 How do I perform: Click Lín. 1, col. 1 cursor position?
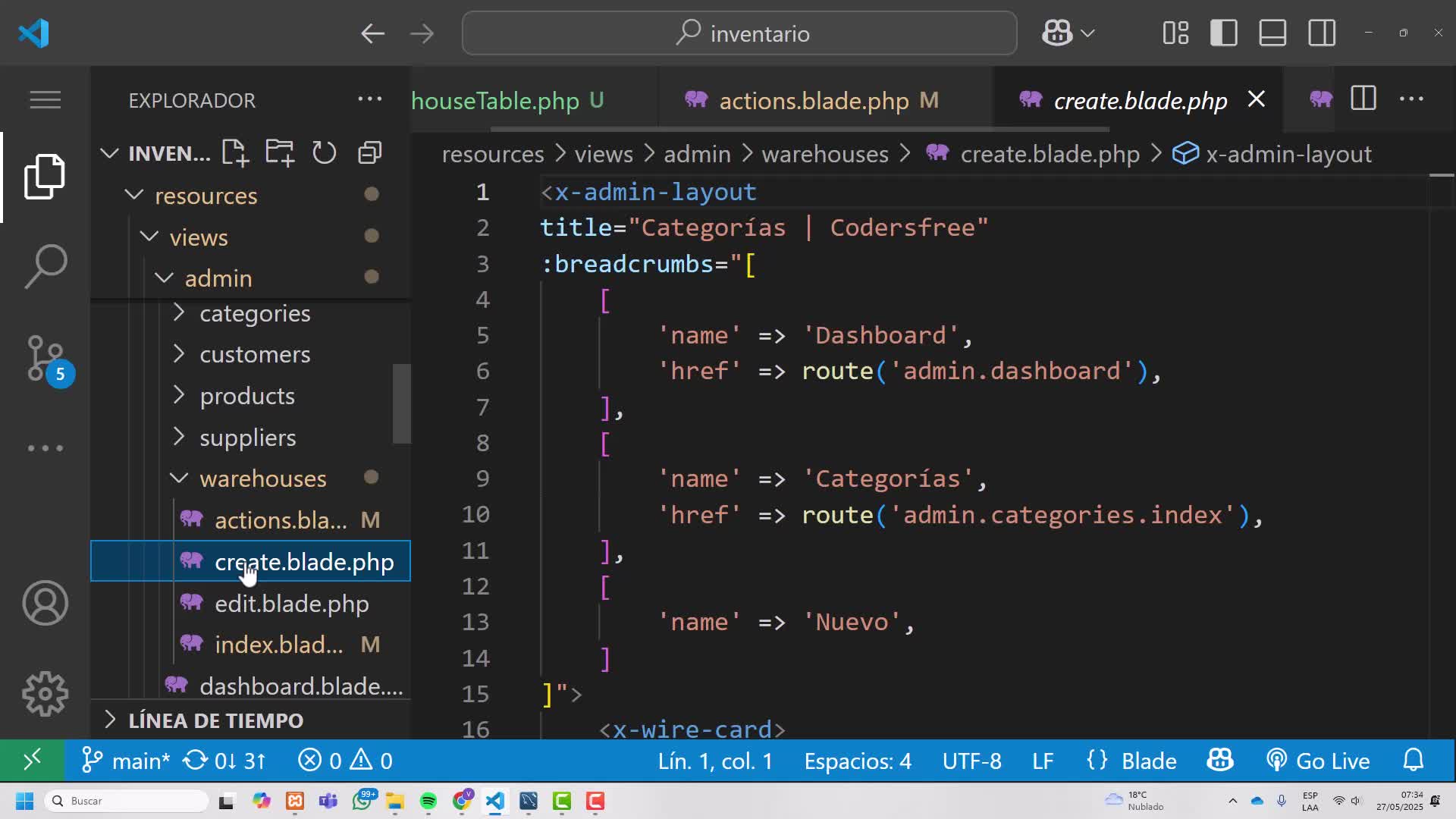(x=715, y=760)
